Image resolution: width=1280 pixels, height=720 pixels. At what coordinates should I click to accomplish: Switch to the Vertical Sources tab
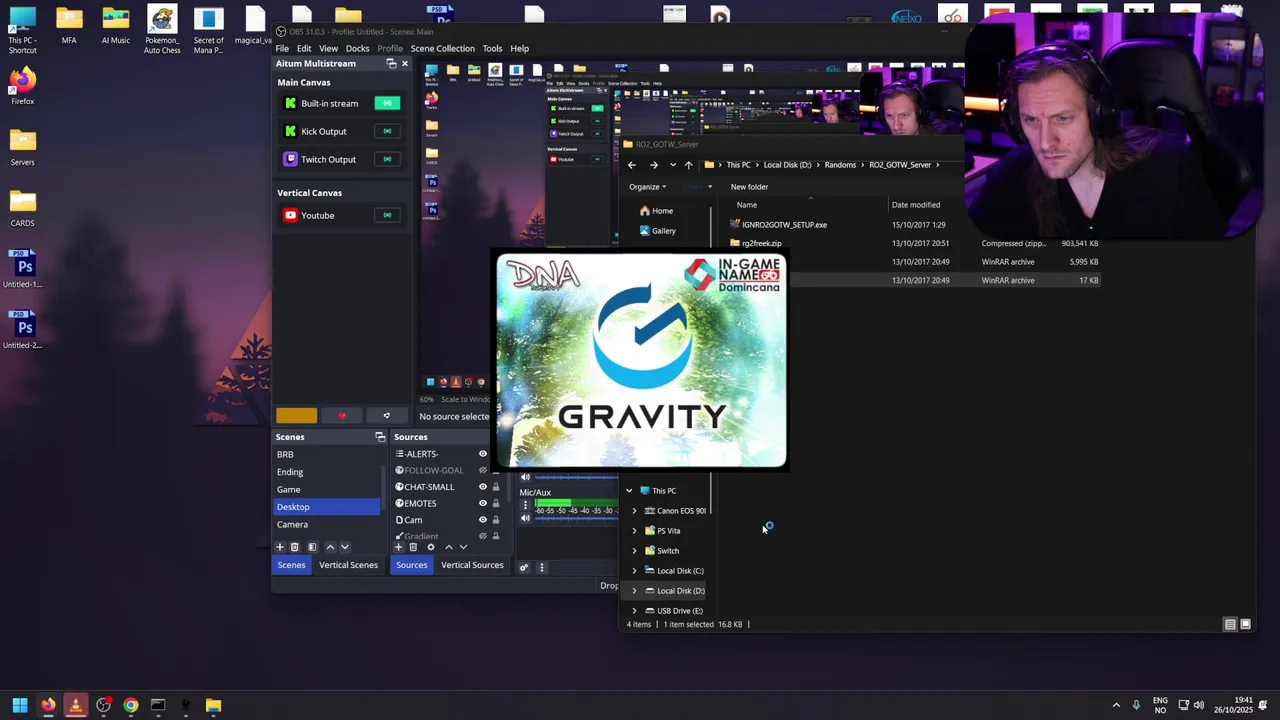[x=472, y=565]
